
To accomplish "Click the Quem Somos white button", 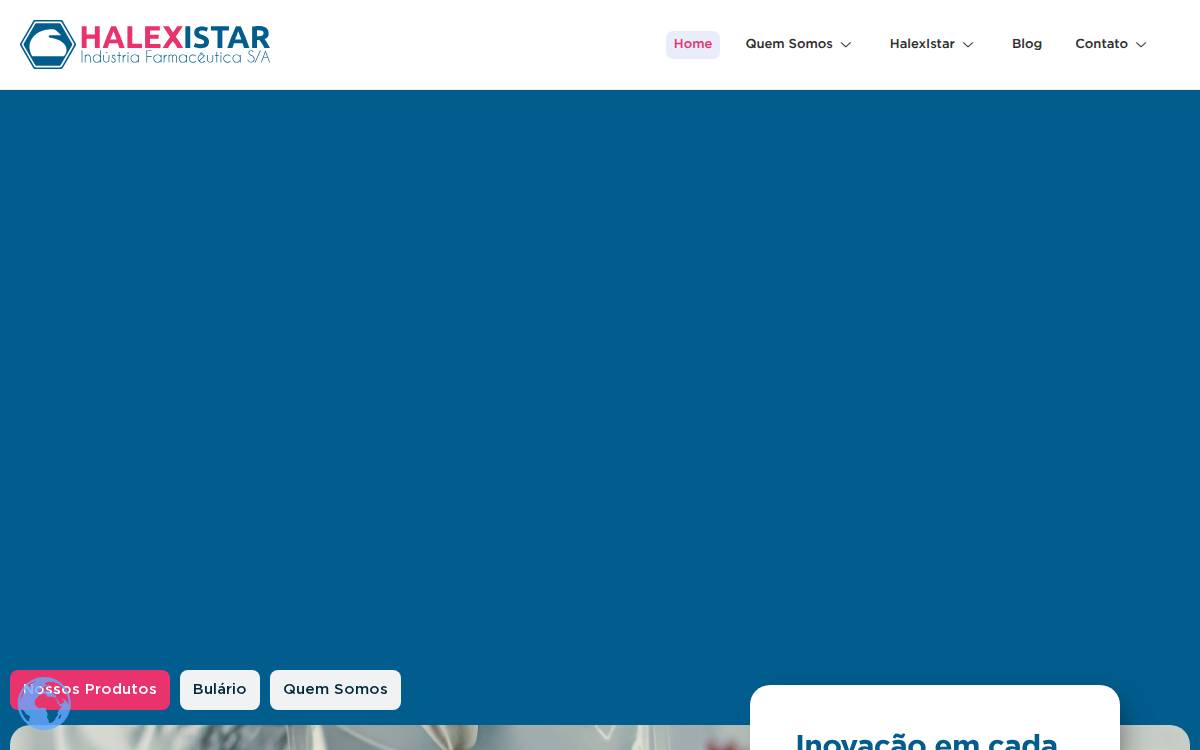I will click(335, 690).
